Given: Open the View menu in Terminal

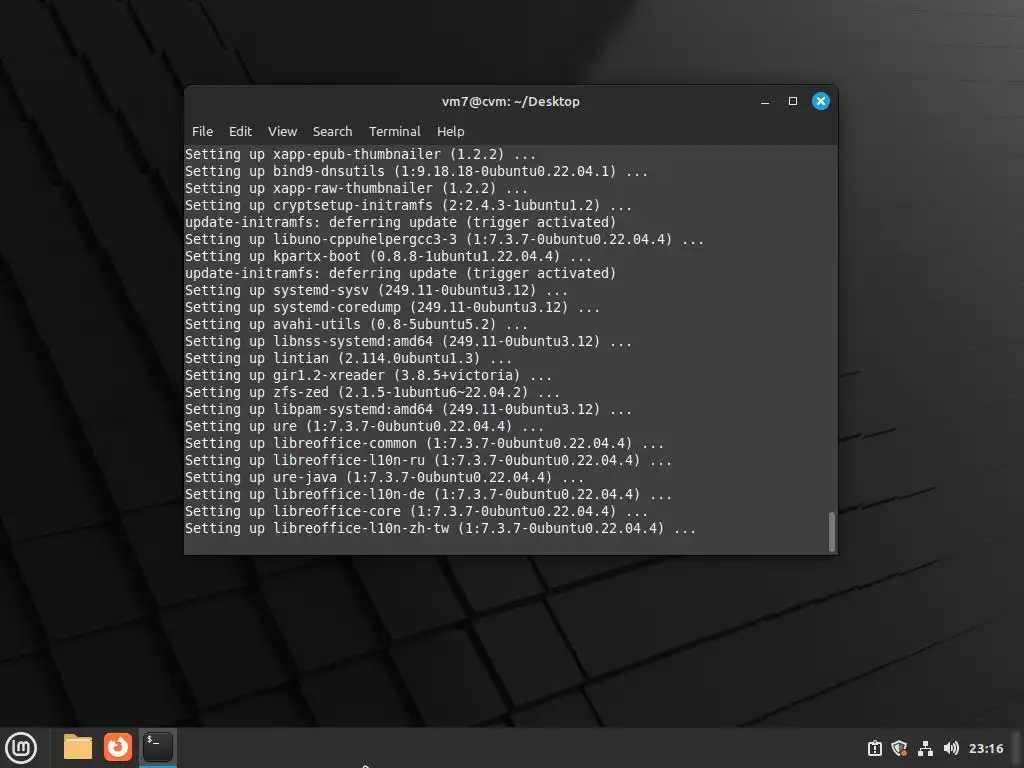Looking at the screenshot, I should click(282, 131).
